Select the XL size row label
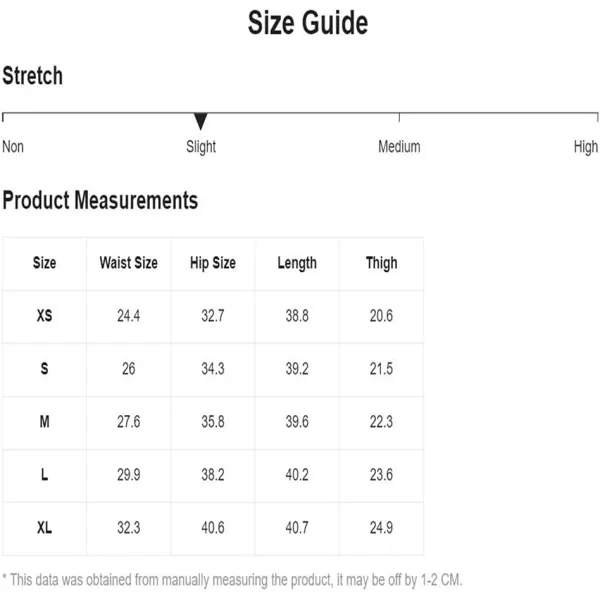600x600 pixels. 44,528
